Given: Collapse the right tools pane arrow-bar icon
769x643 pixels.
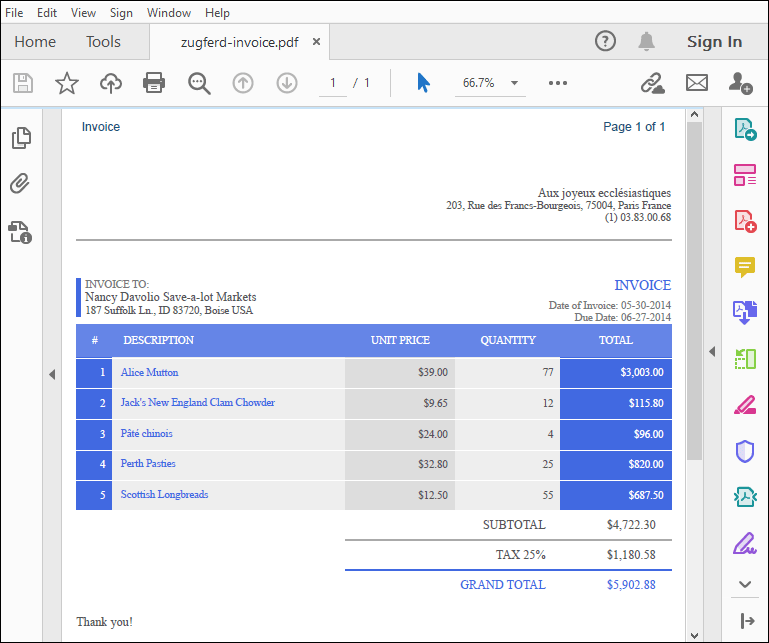Looking at the screenshot, I should (747, 620).
